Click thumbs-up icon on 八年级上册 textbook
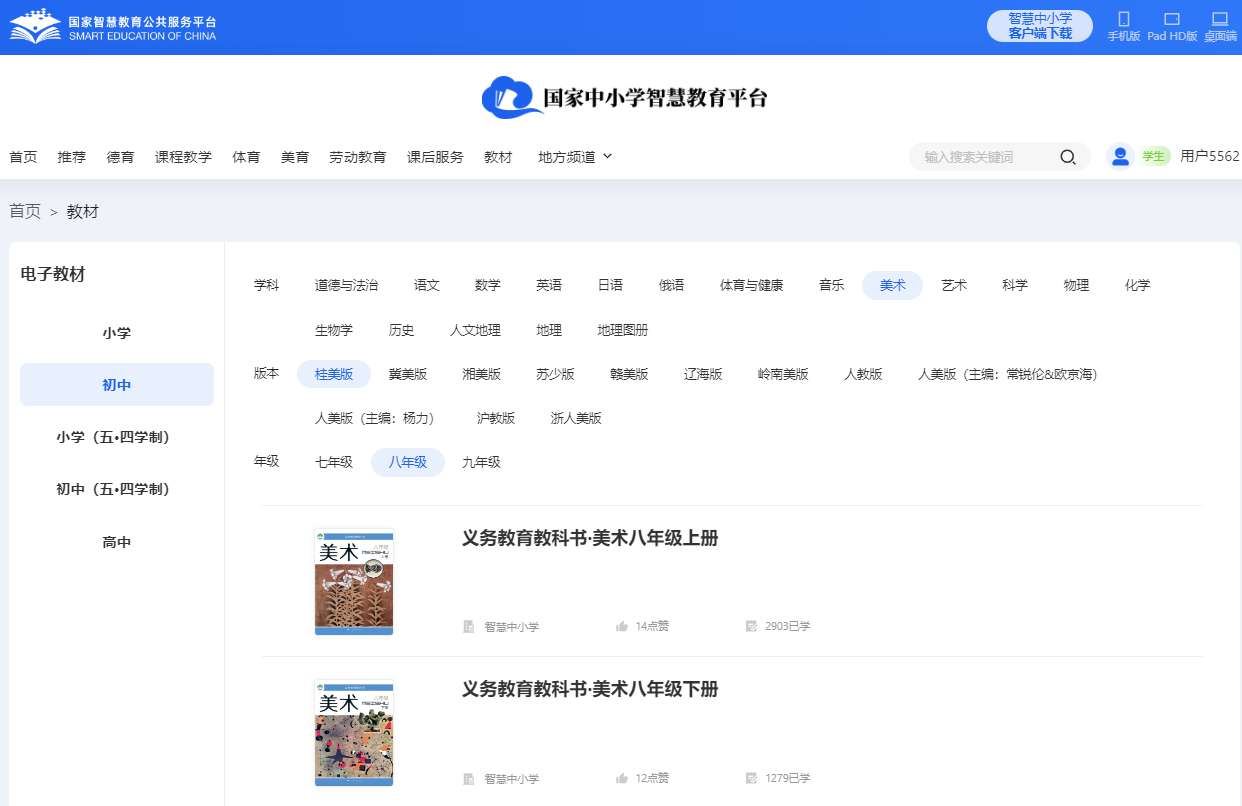Image resolution: width=1242 pixels, height=806 pixels. (x=622, y=626)
